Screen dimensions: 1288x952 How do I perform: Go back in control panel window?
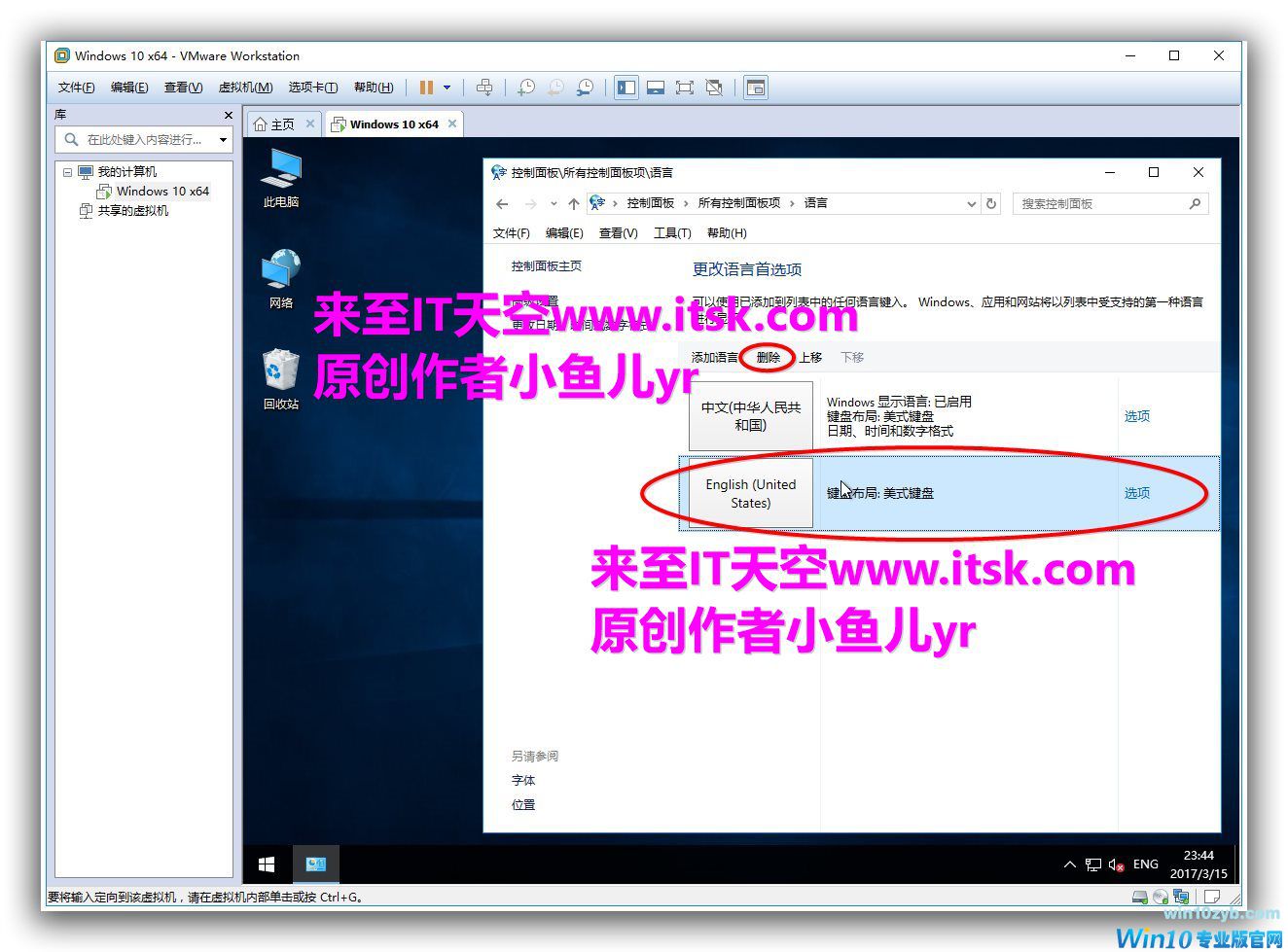[502, 204]
